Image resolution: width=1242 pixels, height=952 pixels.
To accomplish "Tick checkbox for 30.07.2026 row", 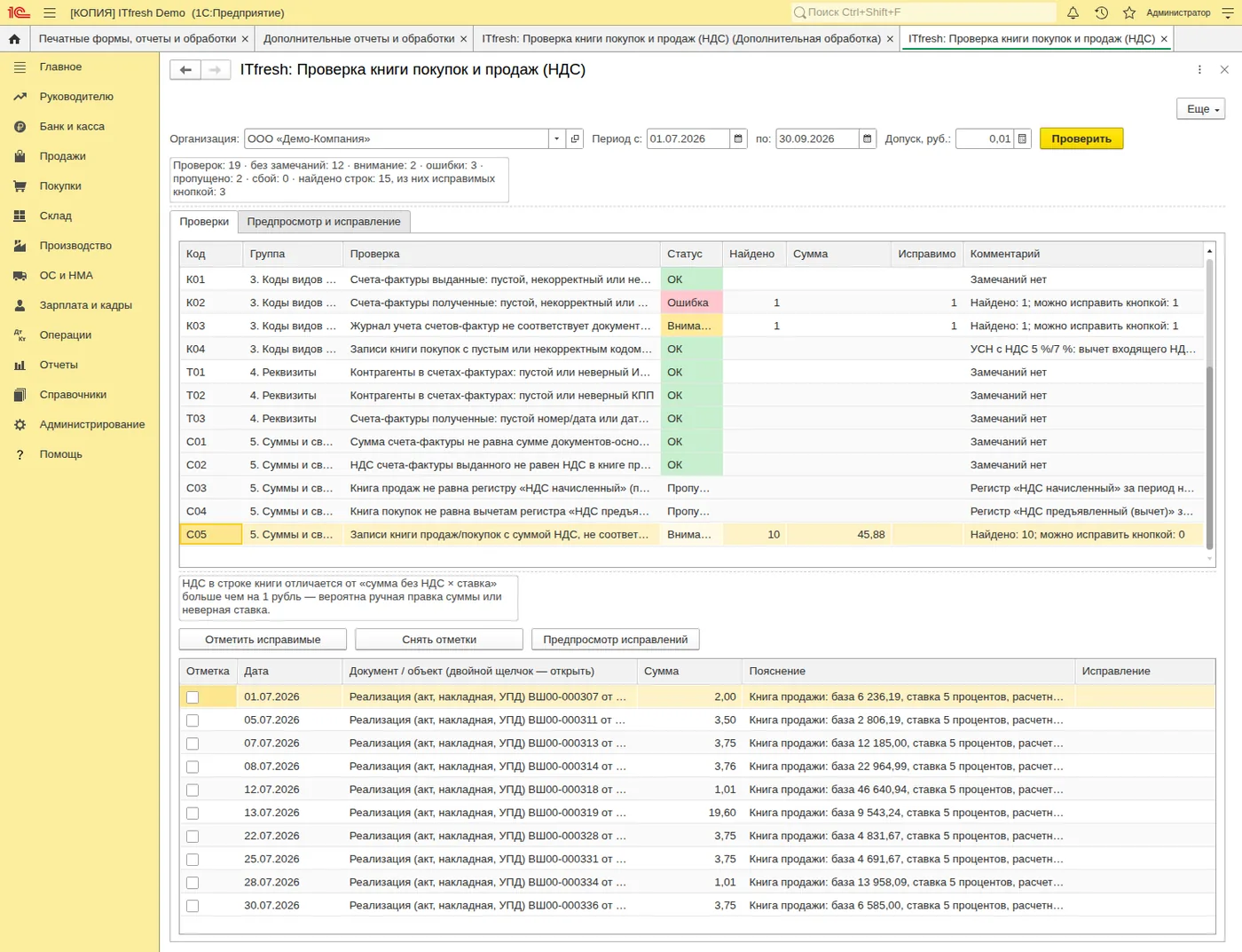I will 193,906.
